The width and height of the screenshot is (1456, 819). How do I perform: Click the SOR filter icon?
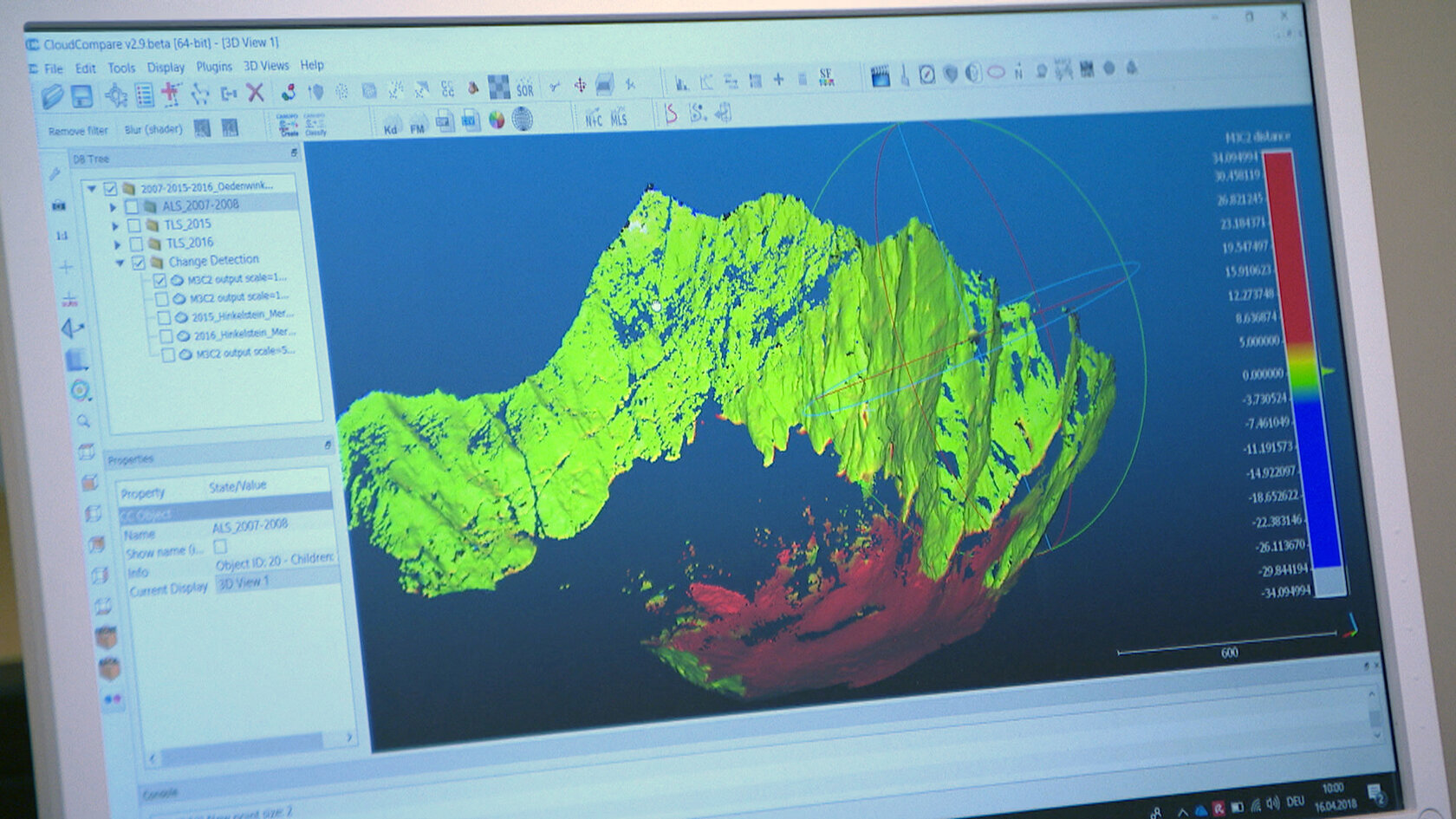(x=525, y=88)
